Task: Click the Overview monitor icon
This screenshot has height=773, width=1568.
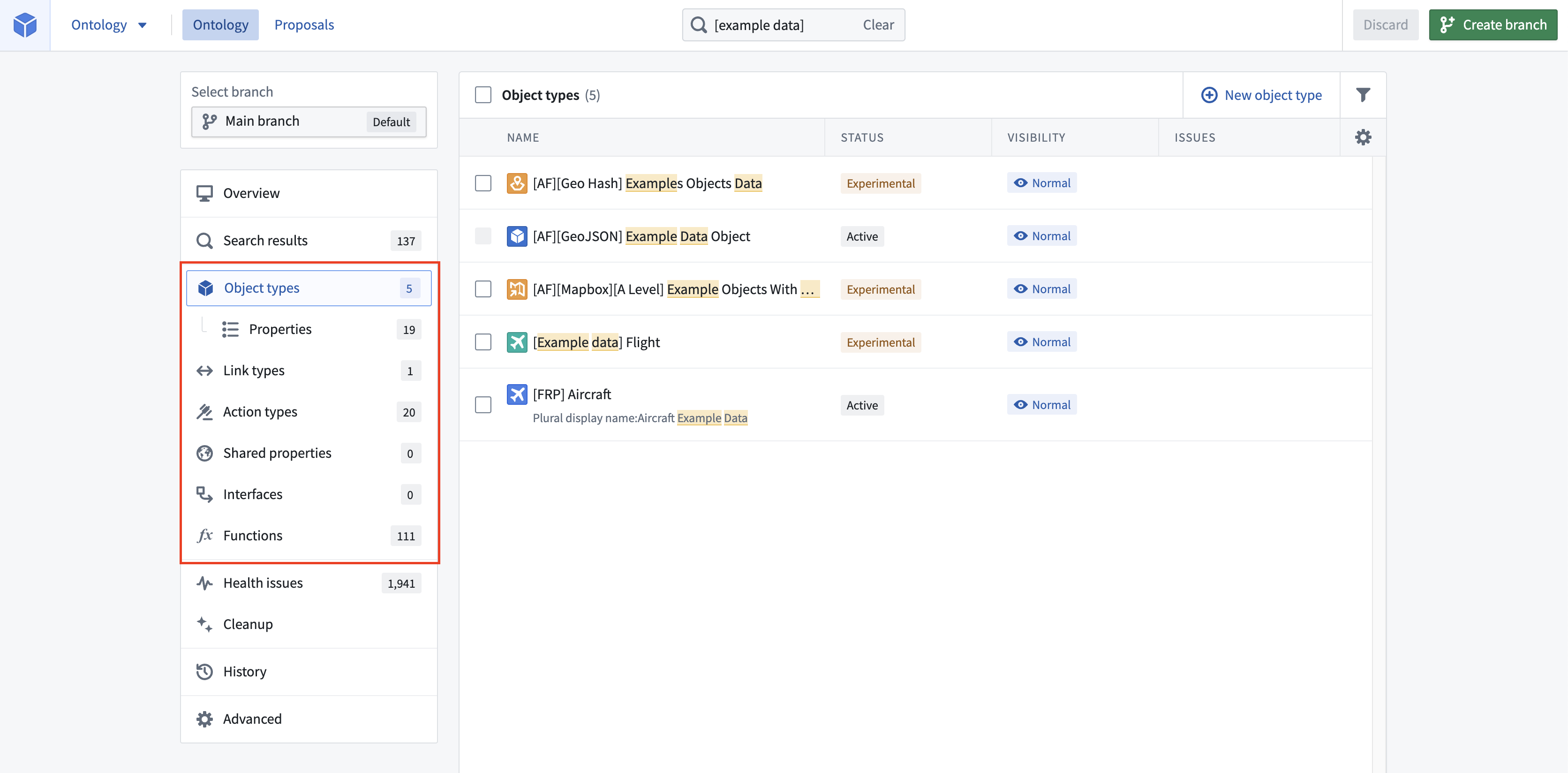Action: click(204, 194)
